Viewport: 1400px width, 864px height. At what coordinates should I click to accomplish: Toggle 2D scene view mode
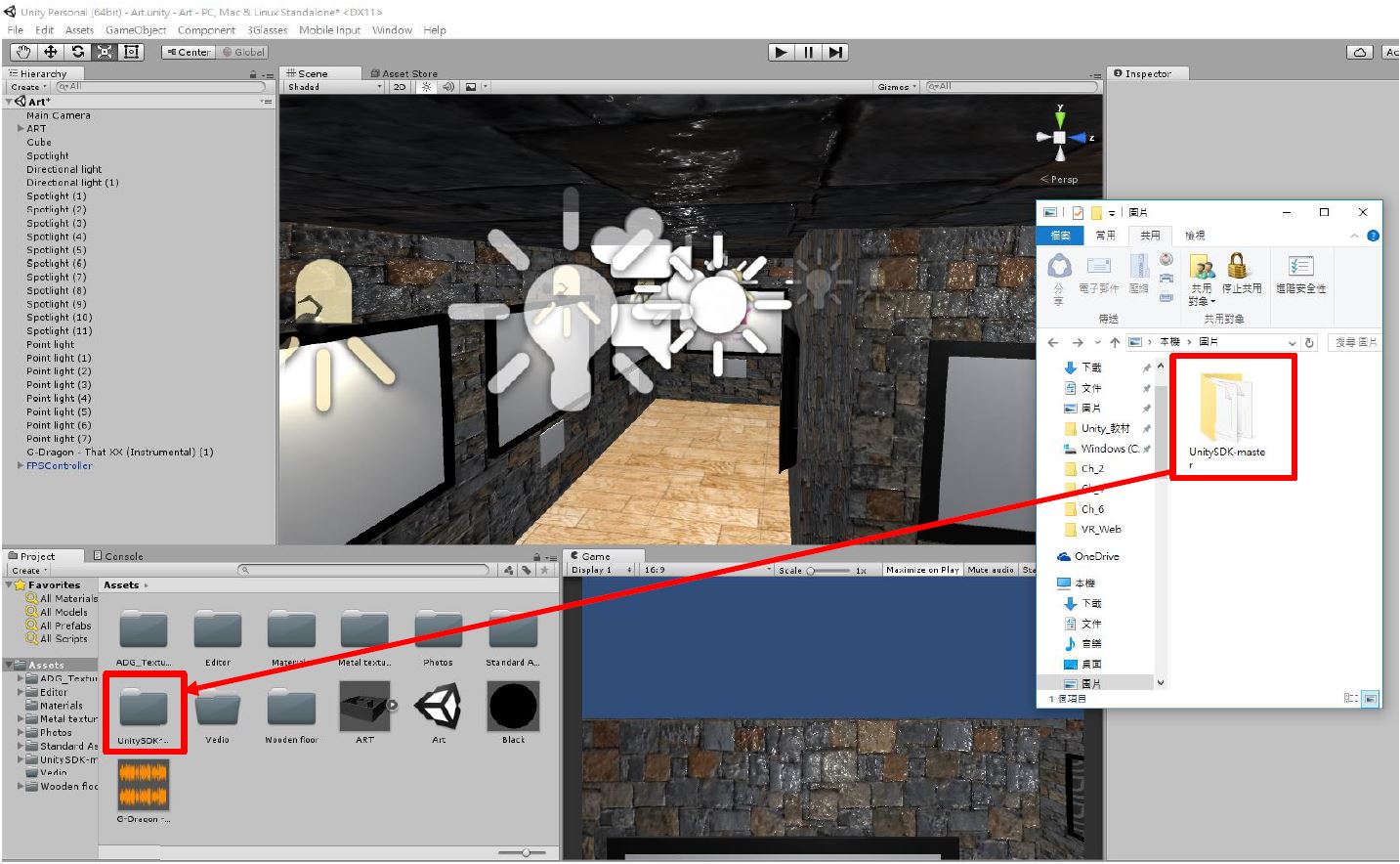click(x=400, y=87)
